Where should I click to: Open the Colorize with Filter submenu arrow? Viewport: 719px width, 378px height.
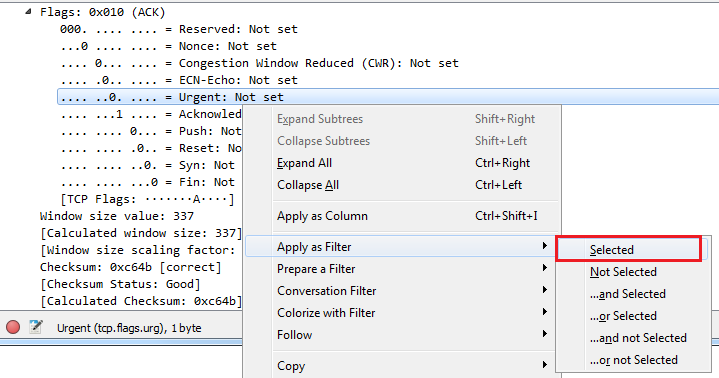tap(544, 312)
